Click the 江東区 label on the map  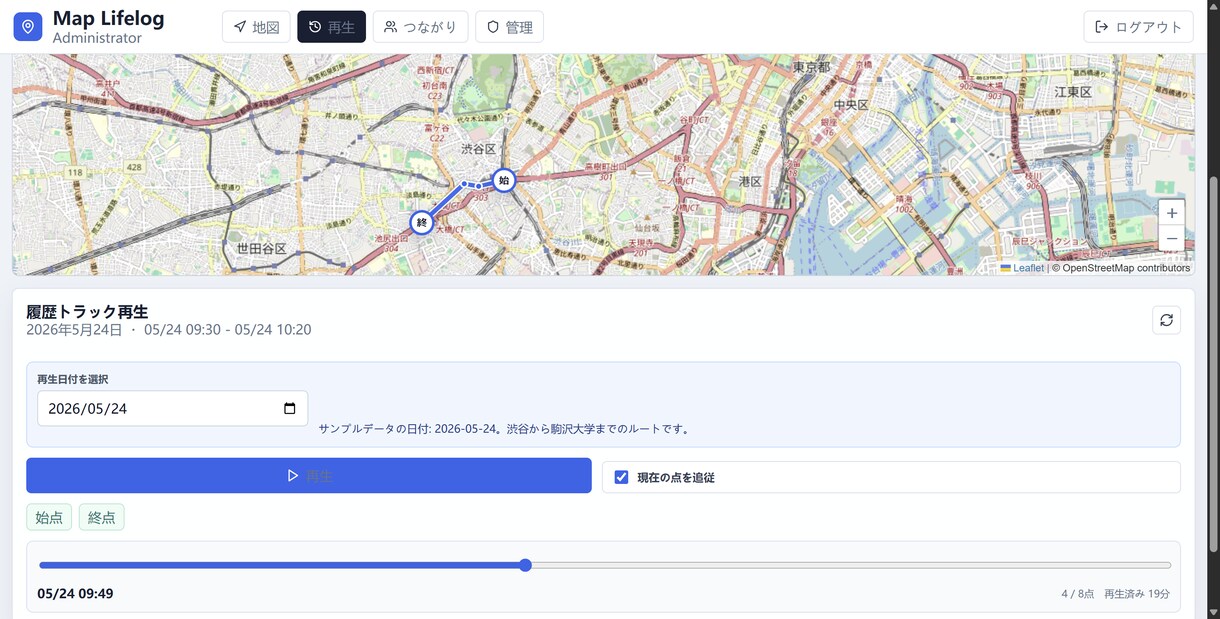coord(1073,91)
